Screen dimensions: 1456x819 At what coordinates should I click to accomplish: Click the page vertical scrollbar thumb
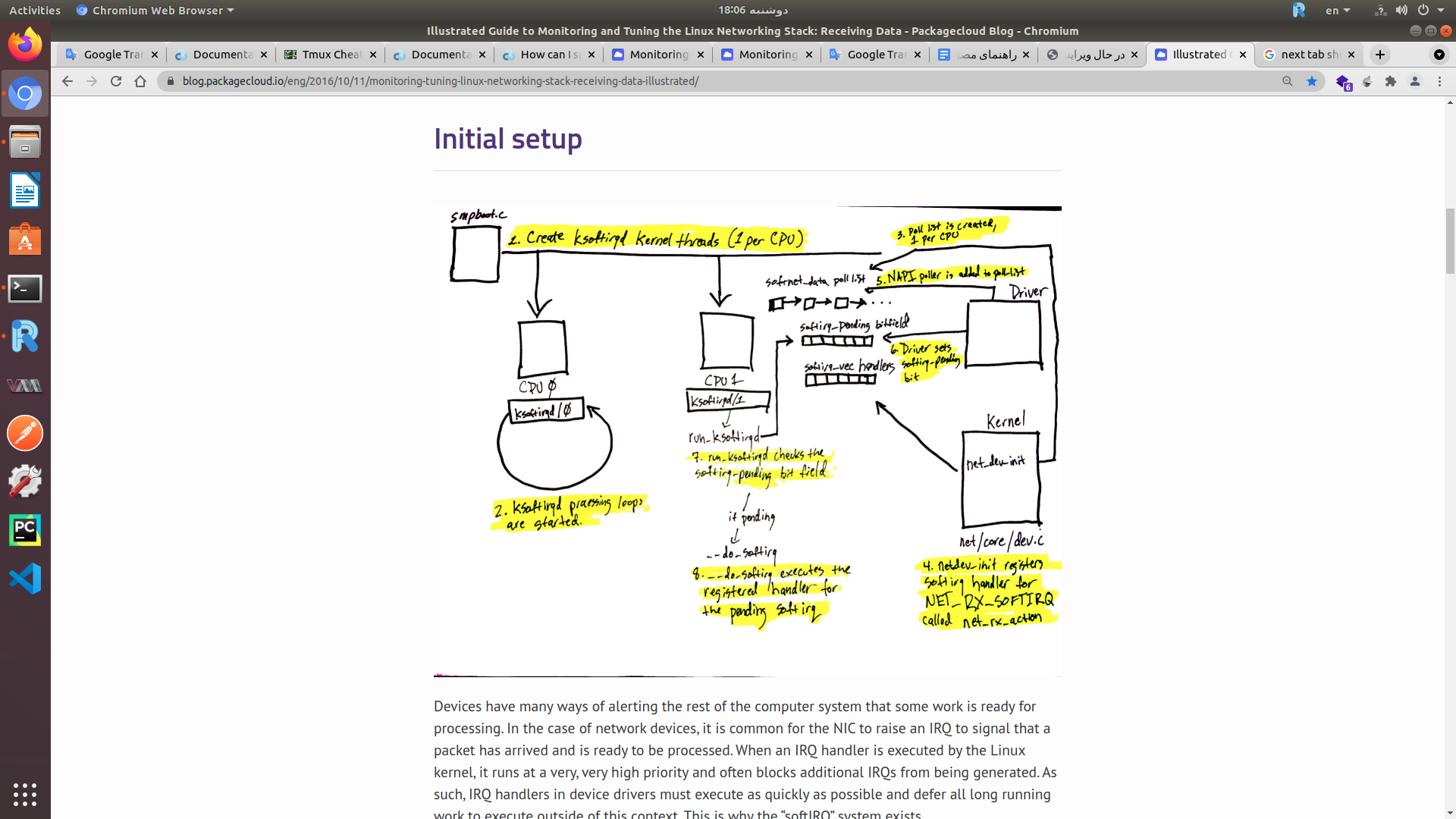point(1450,239)
